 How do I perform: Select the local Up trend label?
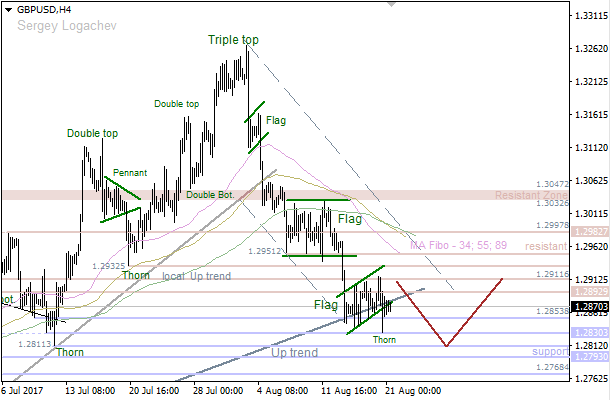point(196,275)
